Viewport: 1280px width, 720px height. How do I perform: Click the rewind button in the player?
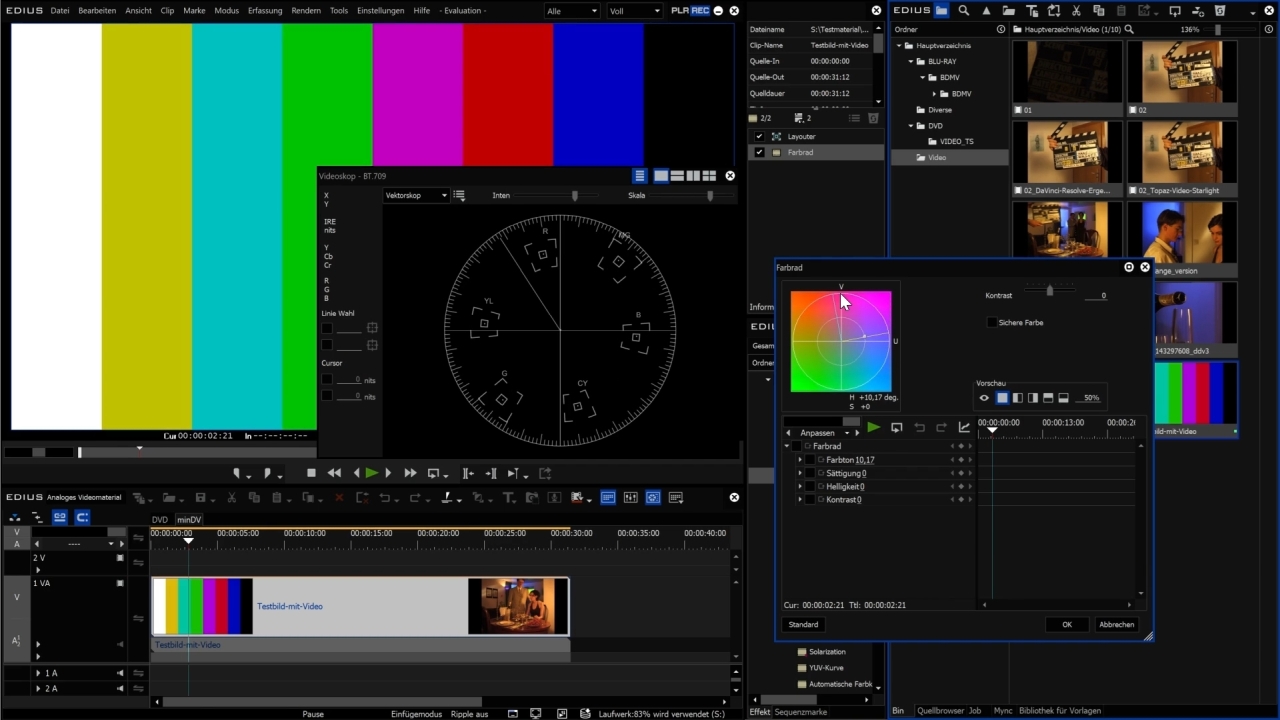pos(334,473)
